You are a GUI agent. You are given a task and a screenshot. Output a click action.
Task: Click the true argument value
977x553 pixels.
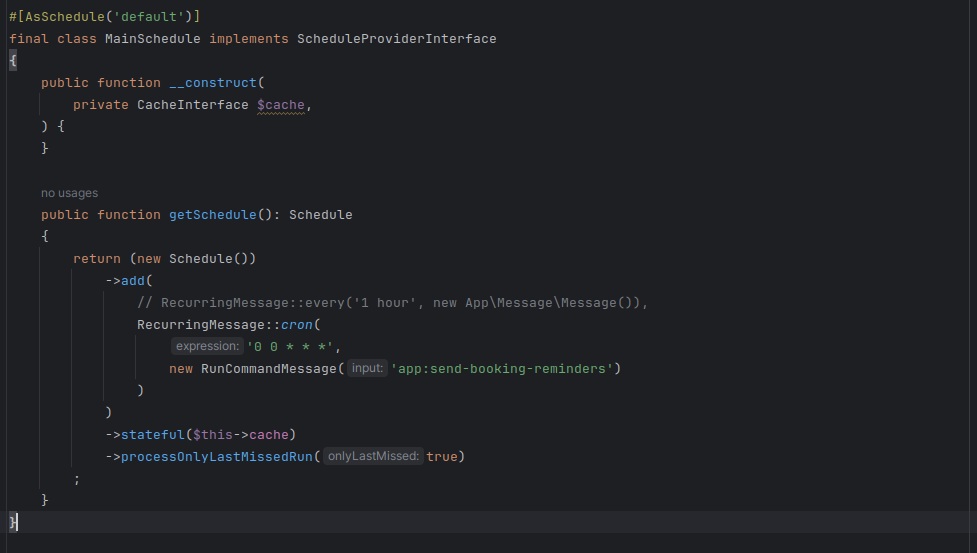click(x=442, y=456)
